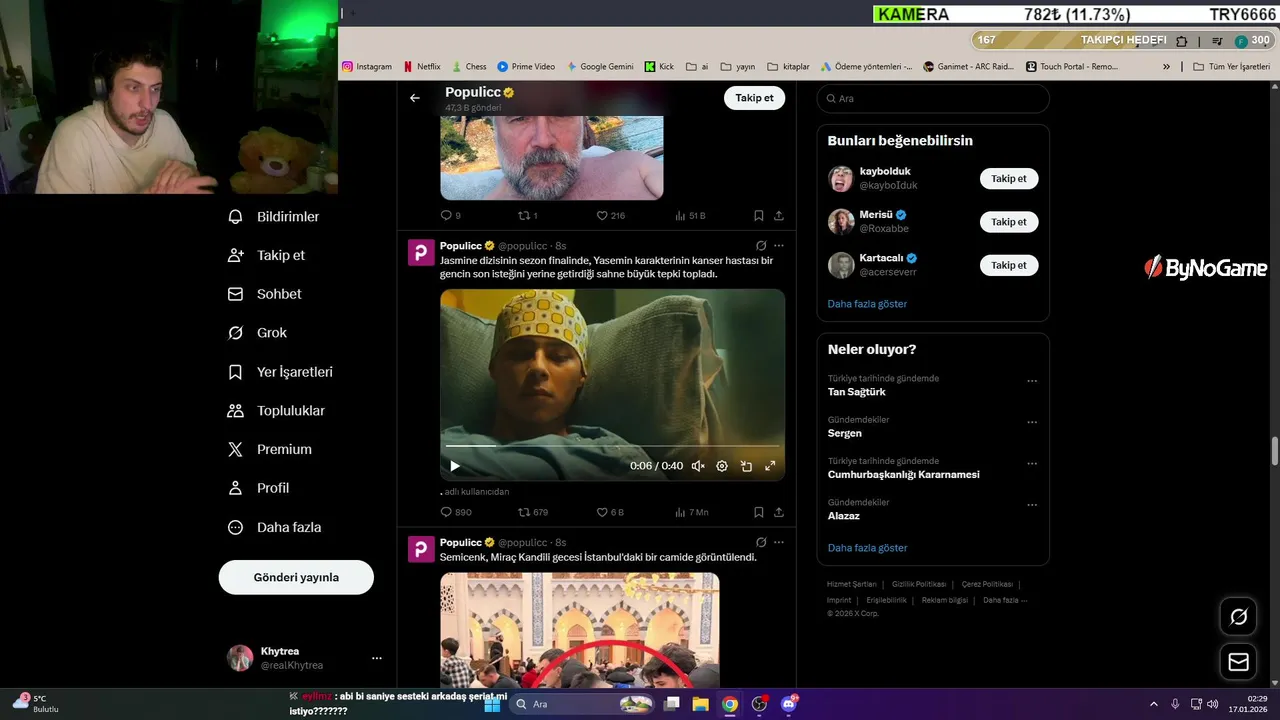
Task: Open the floating Grok button
Action: 1238,617
